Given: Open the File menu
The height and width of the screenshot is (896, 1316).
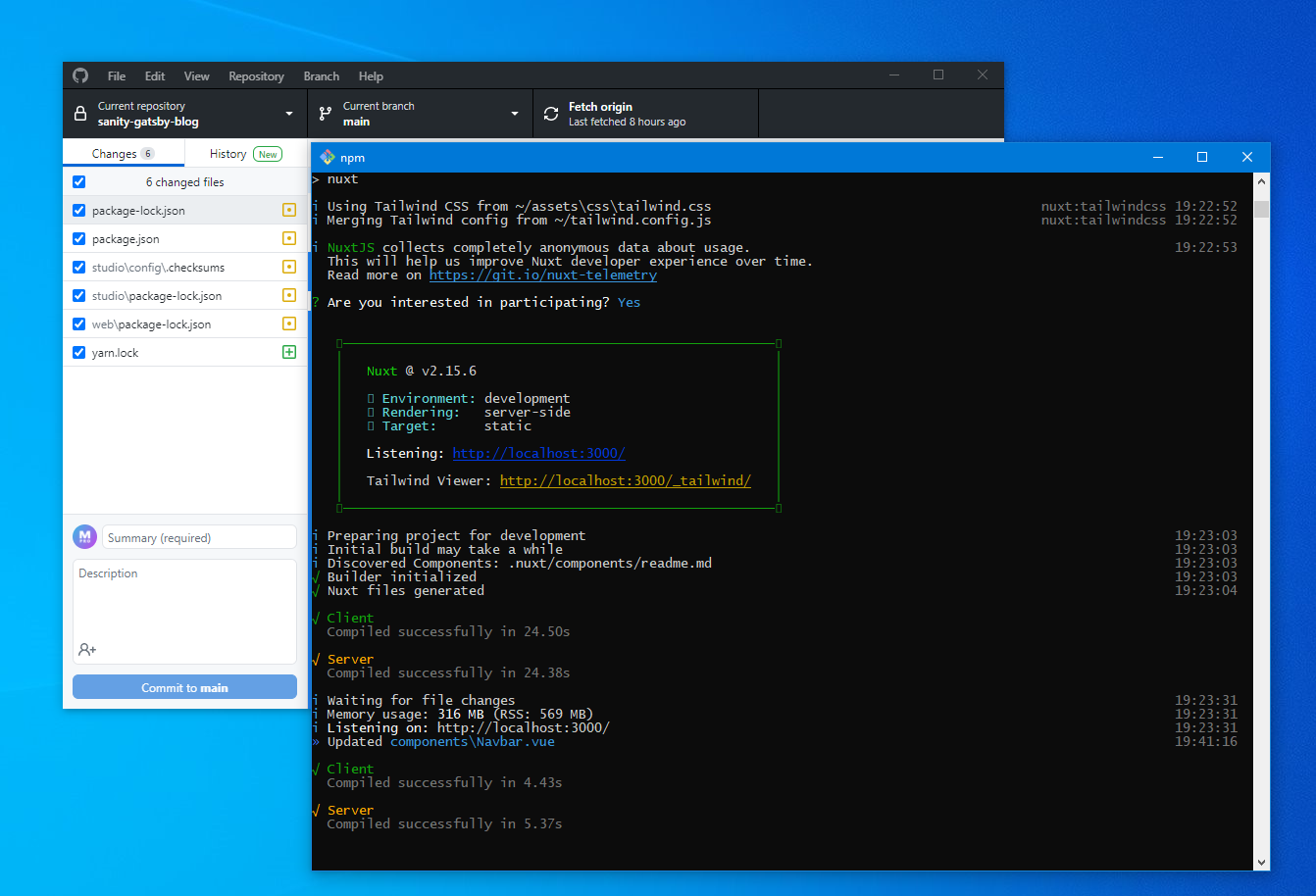Looking at the screenshot, I should click(117, 75).
